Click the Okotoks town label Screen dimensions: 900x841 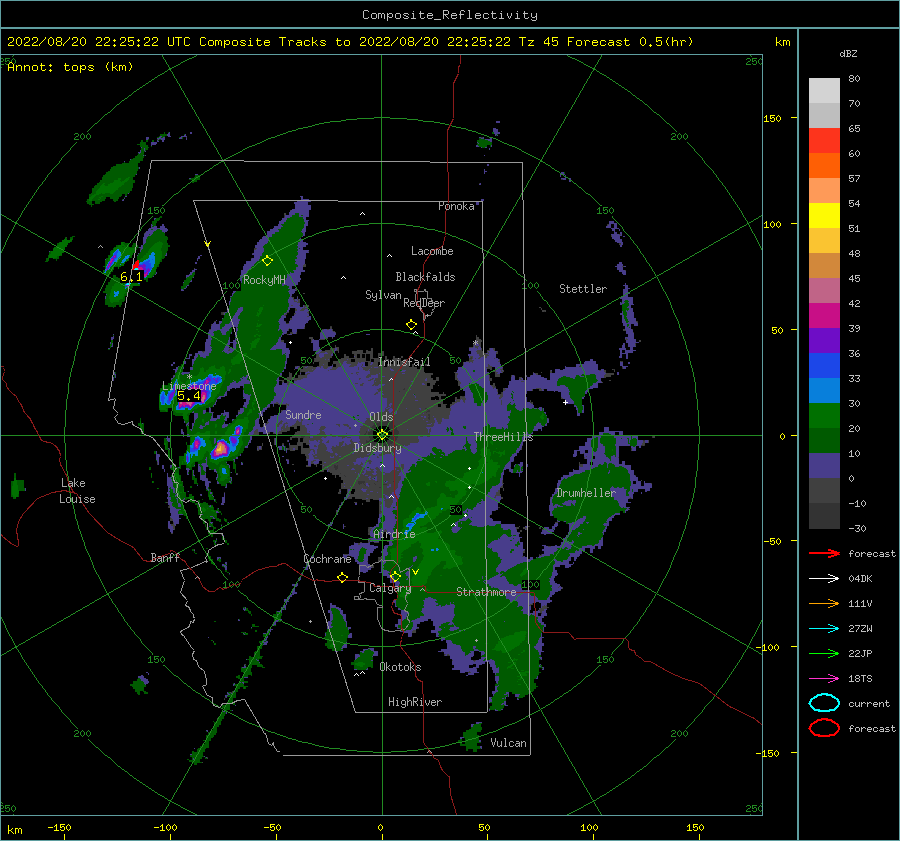[x=400, y=667]
